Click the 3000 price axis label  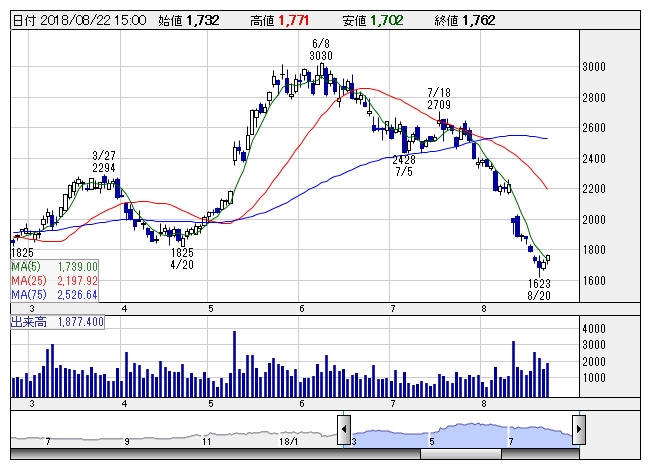coord(594,67)
